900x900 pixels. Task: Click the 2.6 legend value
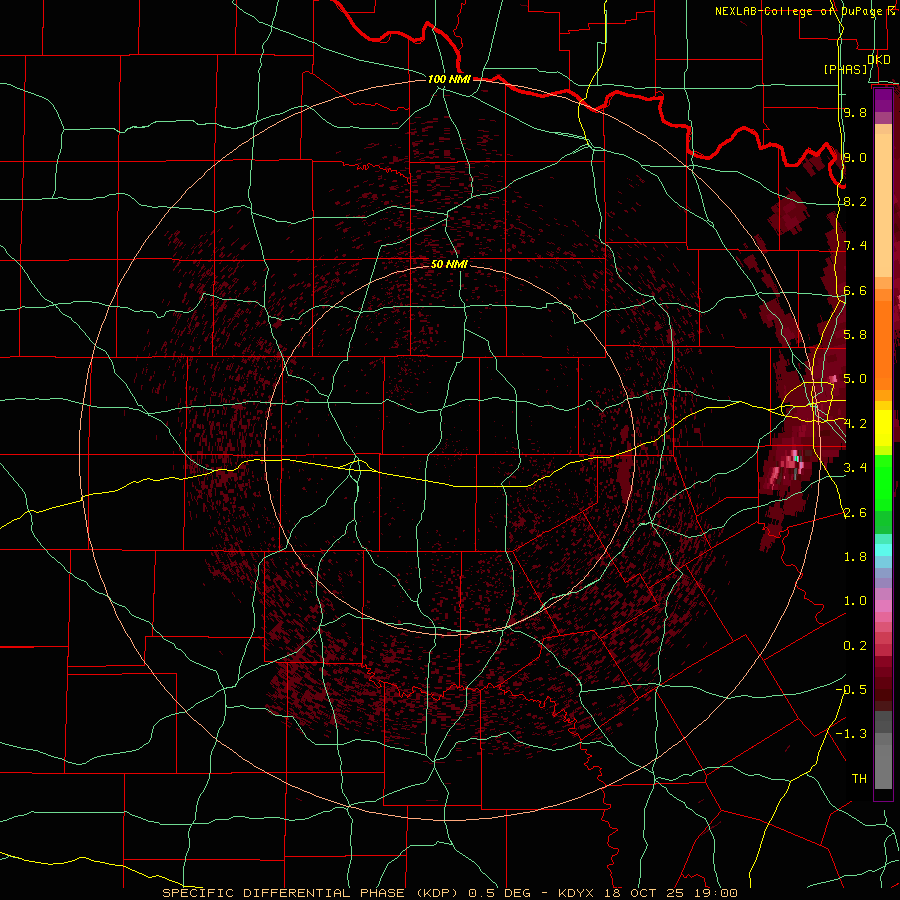tap(855, 512)
